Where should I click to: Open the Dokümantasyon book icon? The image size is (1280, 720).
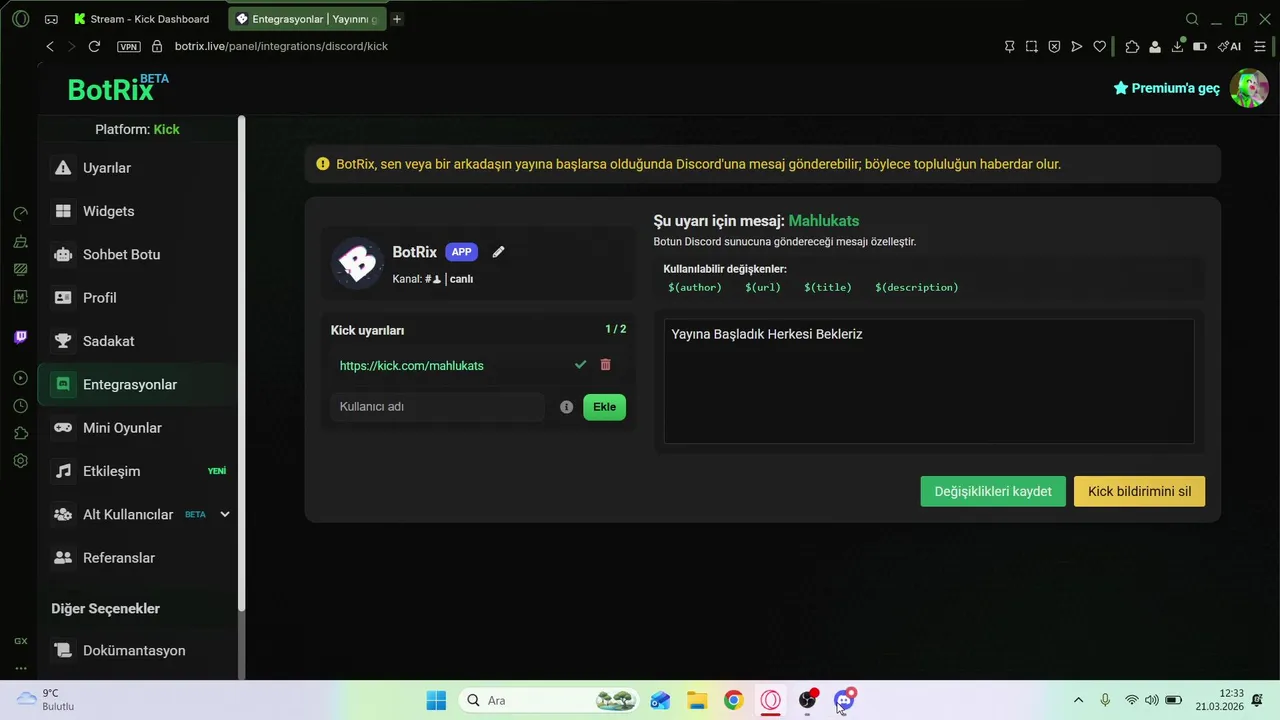click(63, 650)
